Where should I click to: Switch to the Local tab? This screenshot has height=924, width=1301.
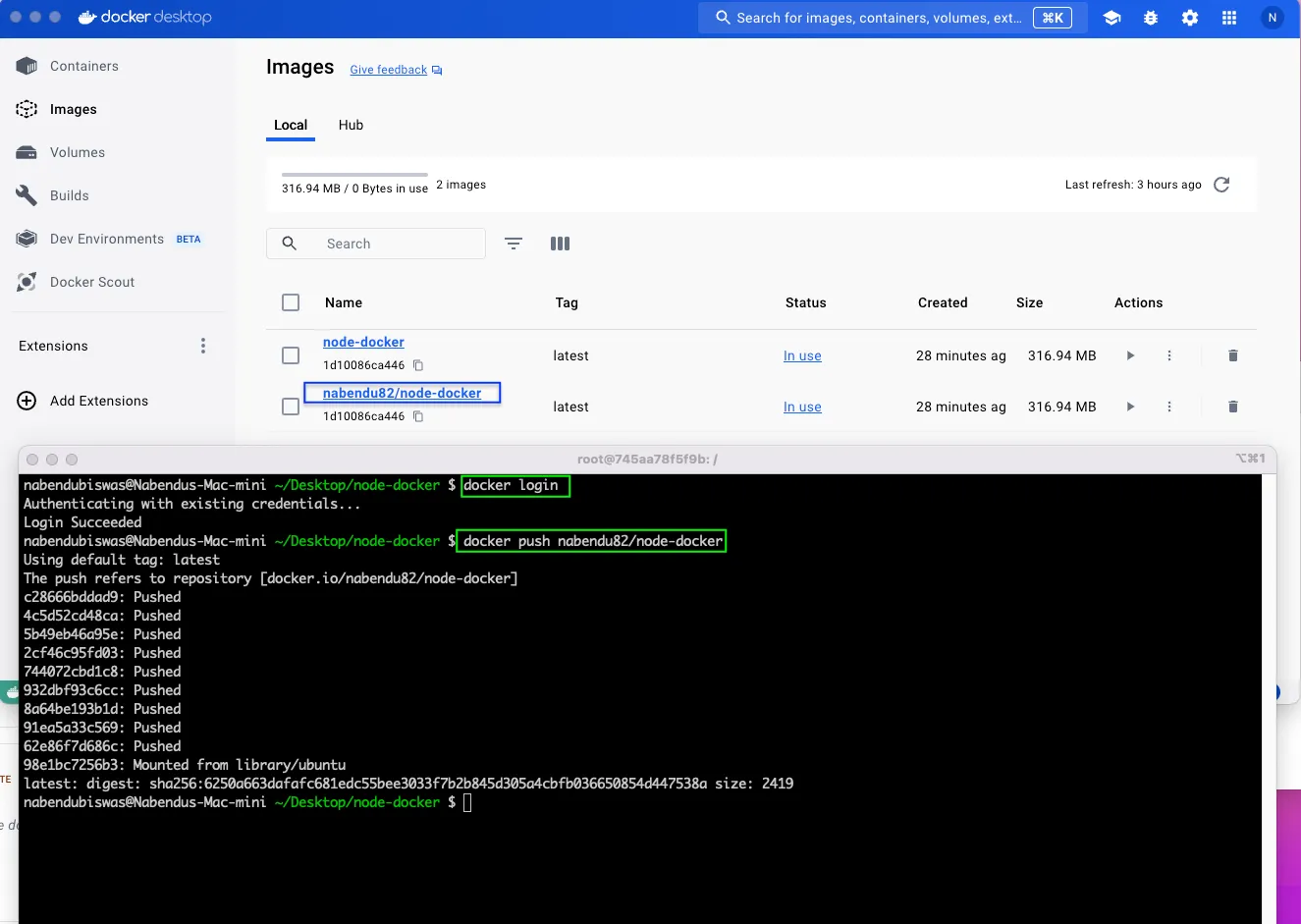(x=291, y=125)
